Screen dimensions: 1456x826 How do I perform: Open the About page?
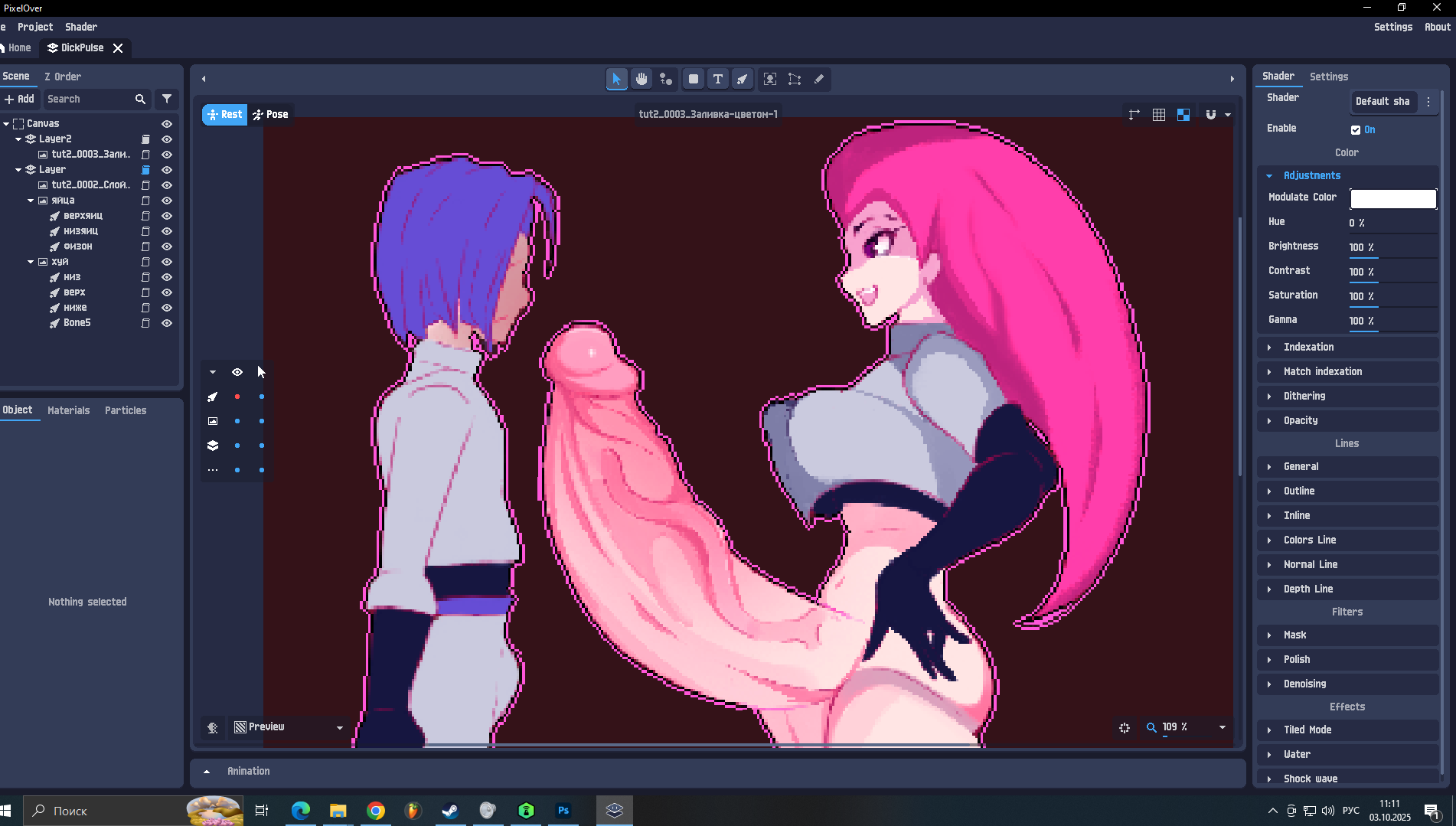coord(1438,27)
